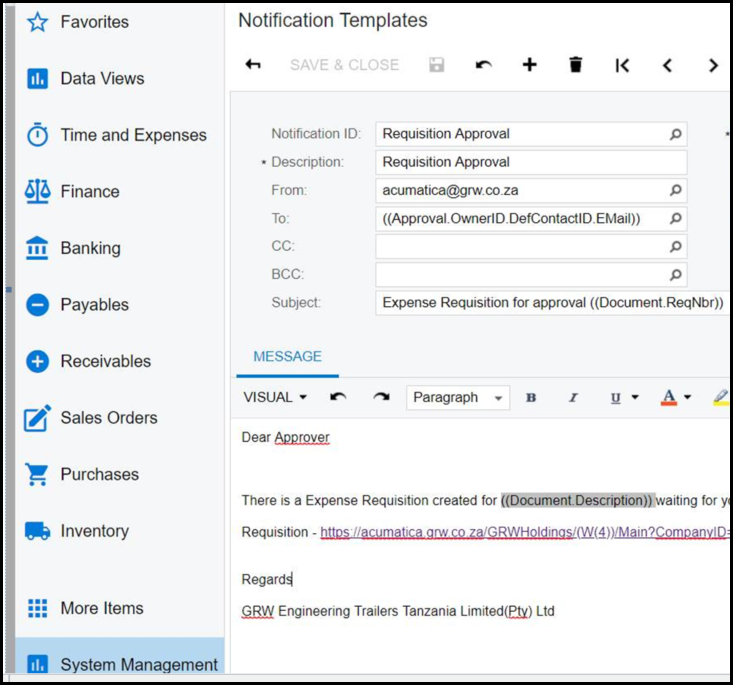
Task: Toggle bold formatting in editor
Action: coord(531,397)
